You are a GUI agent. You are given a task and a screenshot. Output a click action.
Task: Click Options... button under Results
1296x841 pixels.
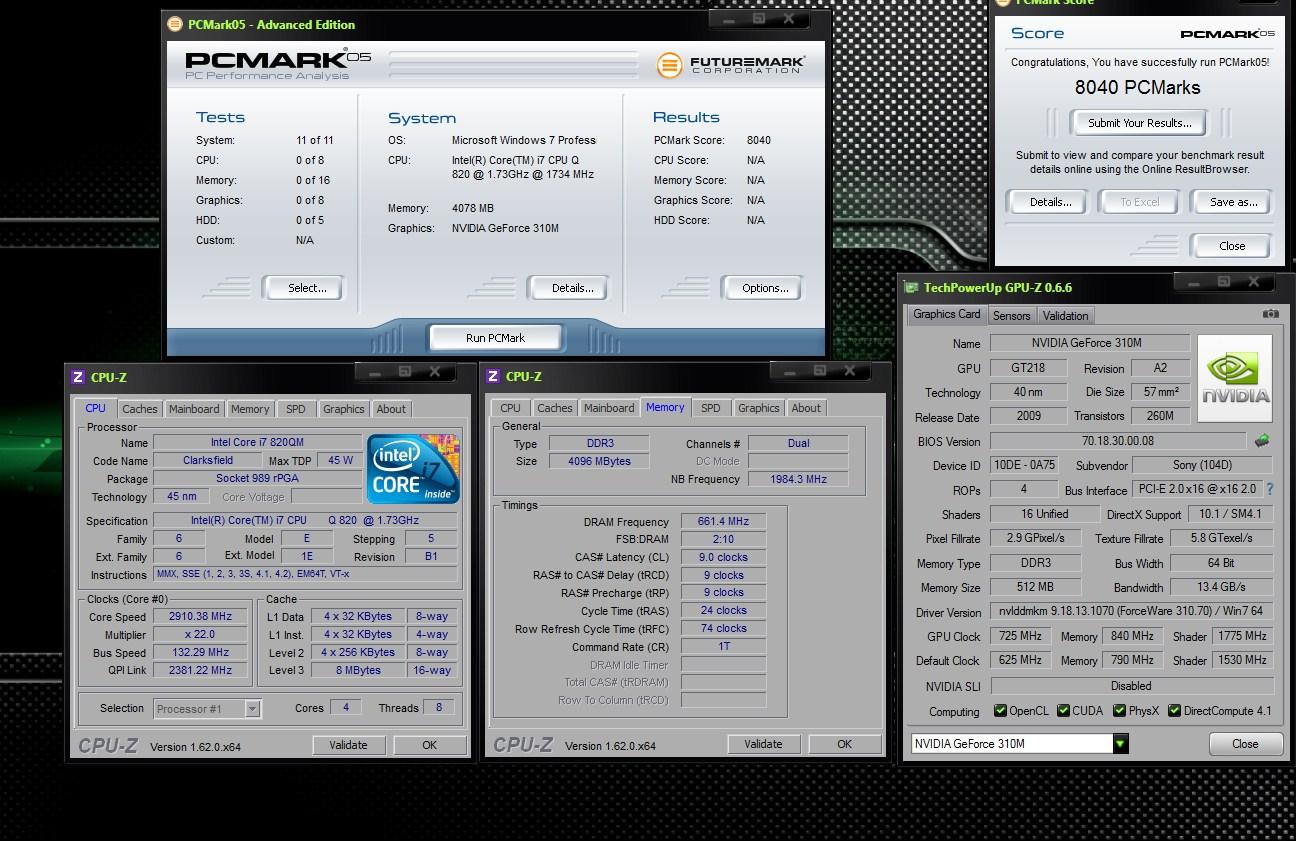point(765,288)
